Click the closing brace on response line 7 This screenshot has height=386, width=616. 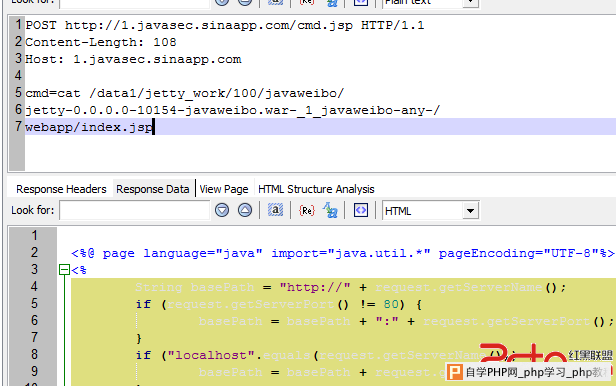(x=138, y=338)
